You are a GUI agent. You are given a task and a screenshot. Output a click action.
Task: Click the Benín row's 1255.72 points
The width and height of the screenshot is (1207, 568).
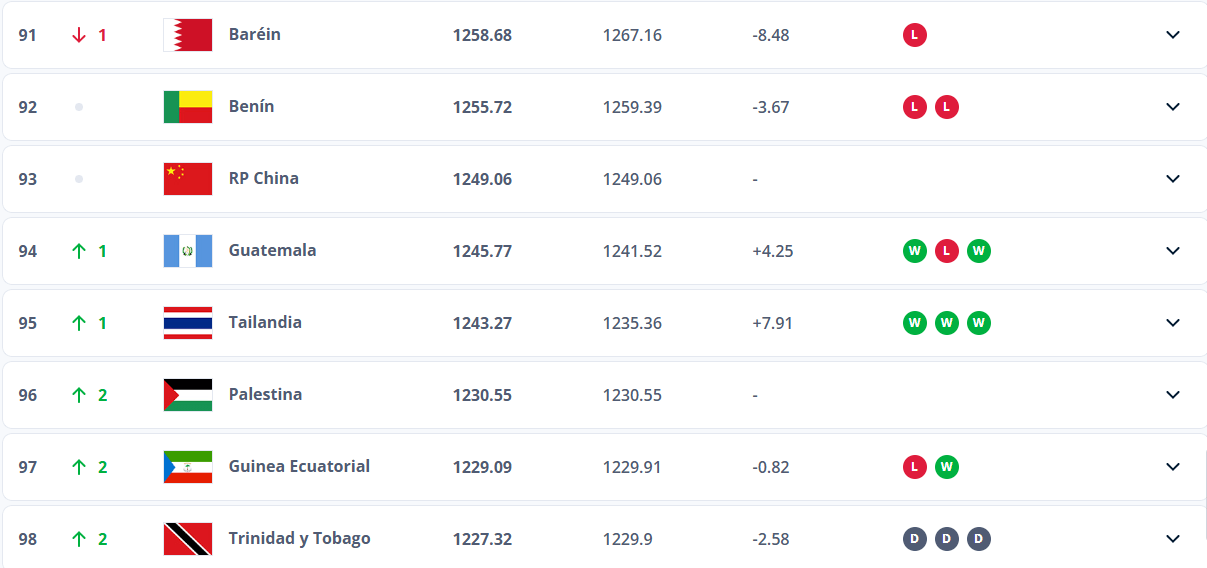[482, 107]
